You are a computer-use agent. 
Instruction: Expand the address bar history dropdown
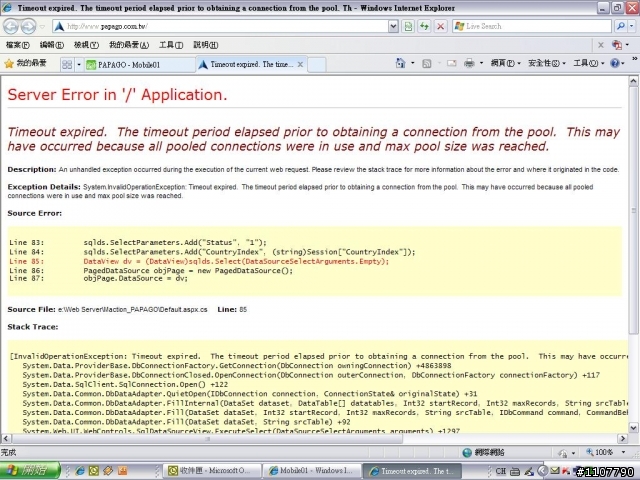coord(393,27)
